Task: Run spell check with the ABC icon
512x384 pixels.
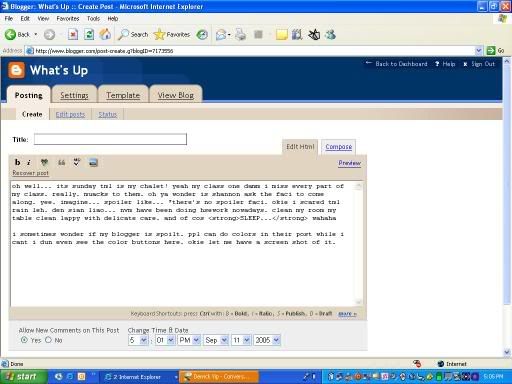Action: 77,162
